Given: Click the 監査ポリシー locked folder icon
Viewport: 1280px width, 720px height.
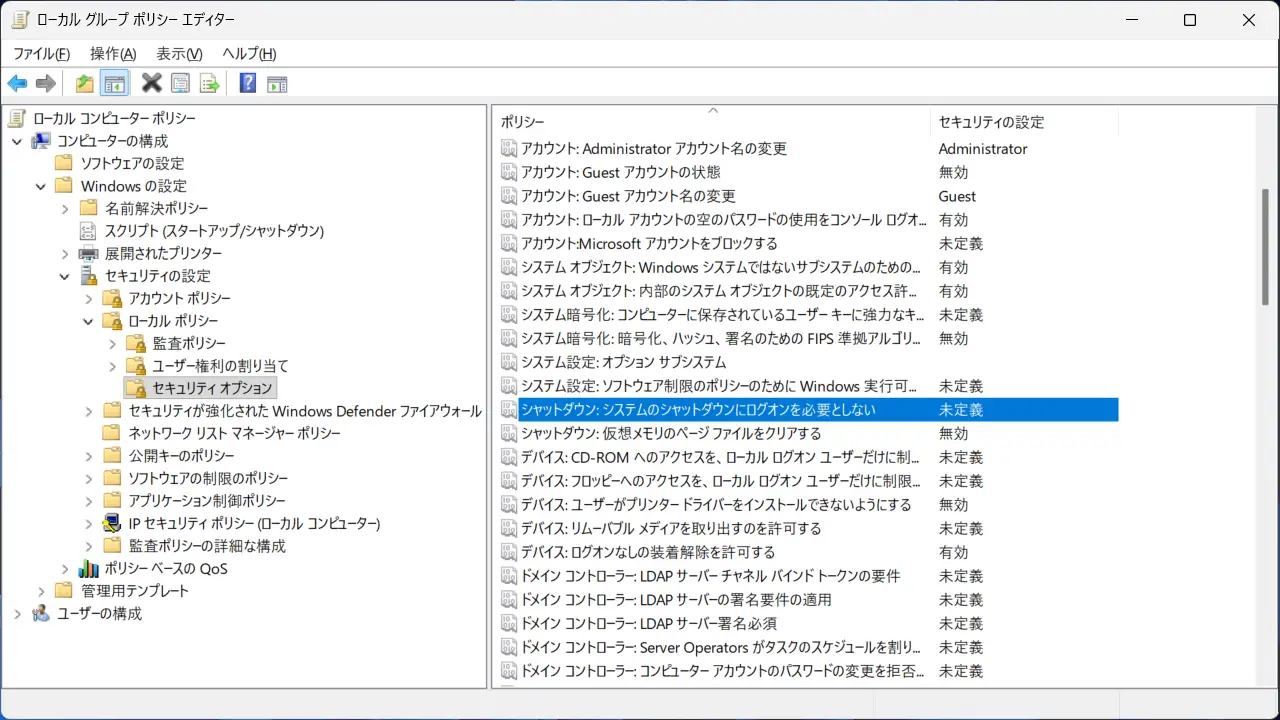Looking at the screenshot, I should [136, 343].
